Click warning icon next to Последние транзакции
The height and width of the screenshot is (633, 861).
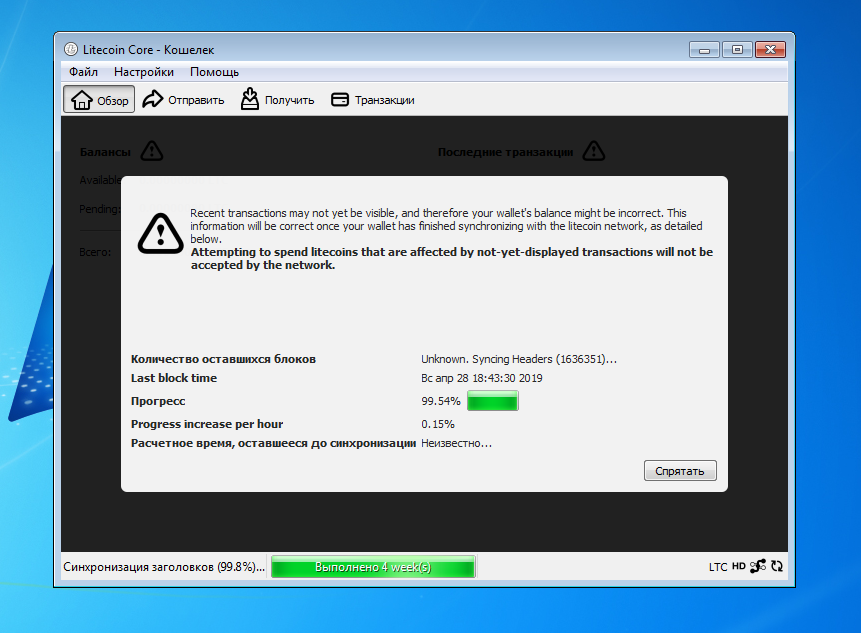click(594, 150)
